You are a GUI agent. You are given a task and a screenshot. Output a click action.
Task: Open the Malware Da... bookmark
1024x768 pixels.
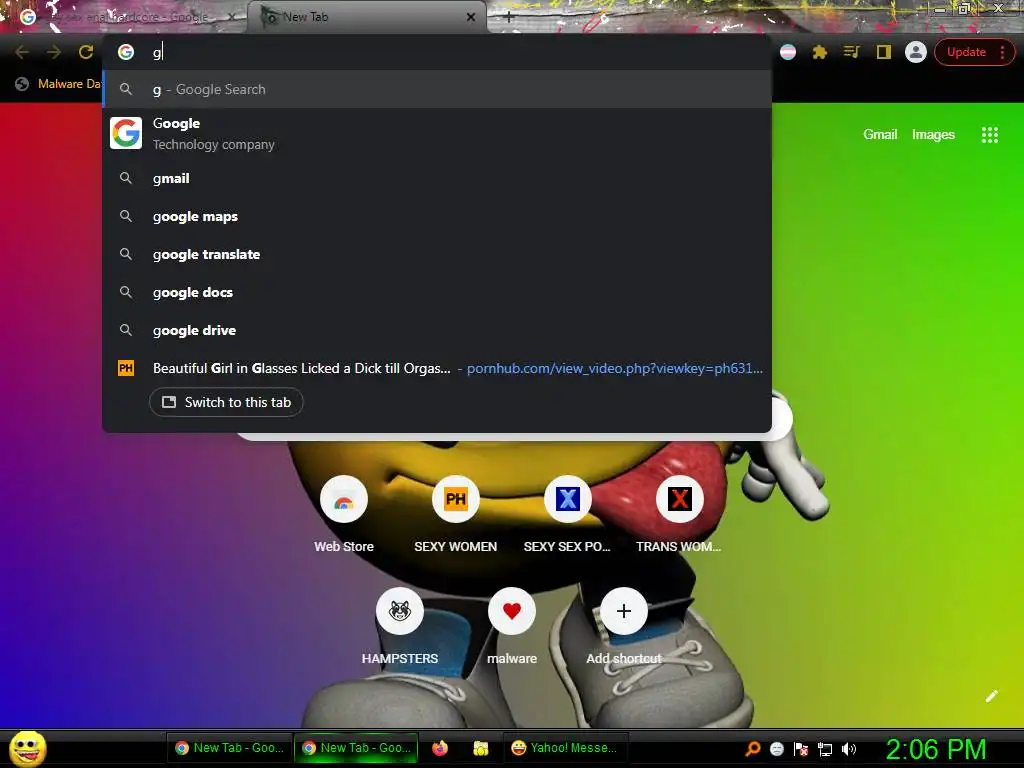59,84
